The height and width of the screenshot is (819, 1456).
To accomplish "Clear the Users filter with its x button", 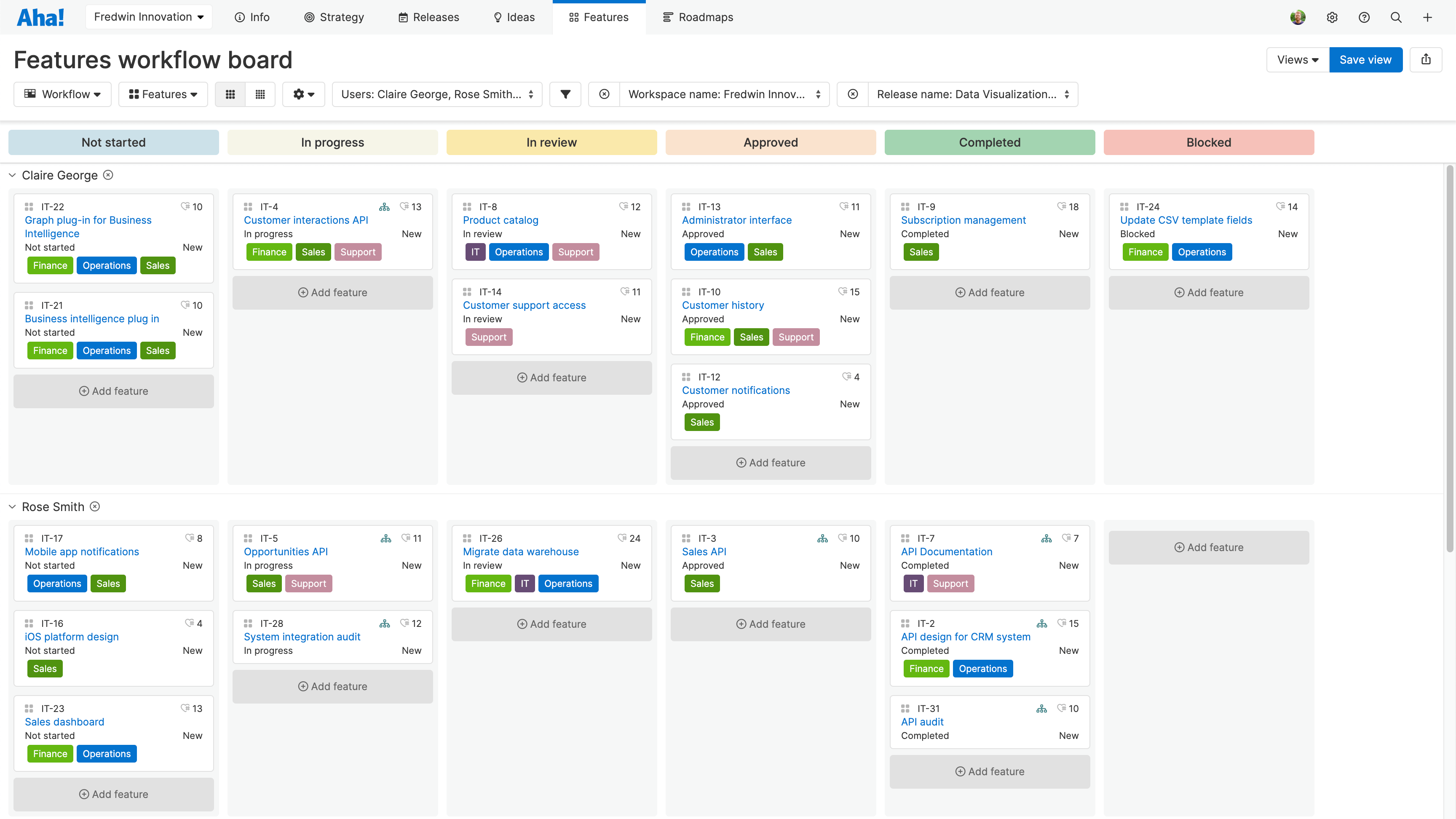I will pyautogui.click(x=604, y=94).
